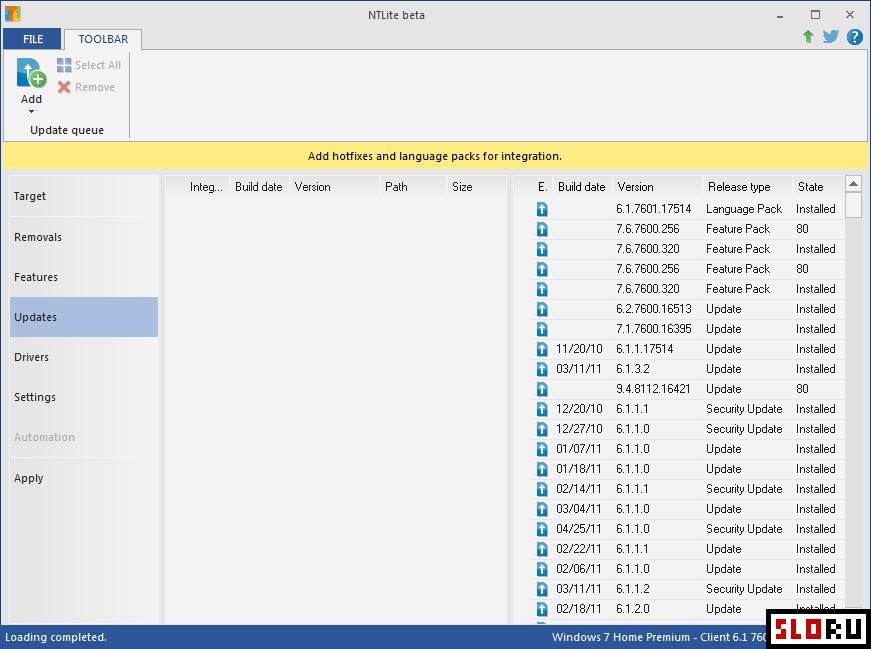Select the Updates page in sidebar

pos(84,317)
